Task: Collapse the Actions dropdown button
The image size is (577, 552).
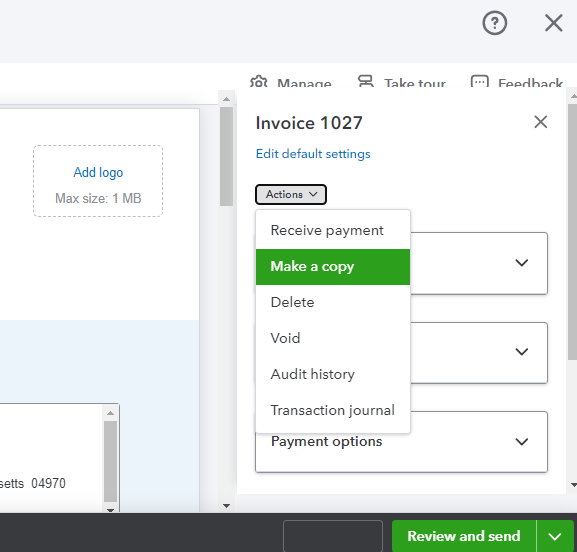Action: 291,194
